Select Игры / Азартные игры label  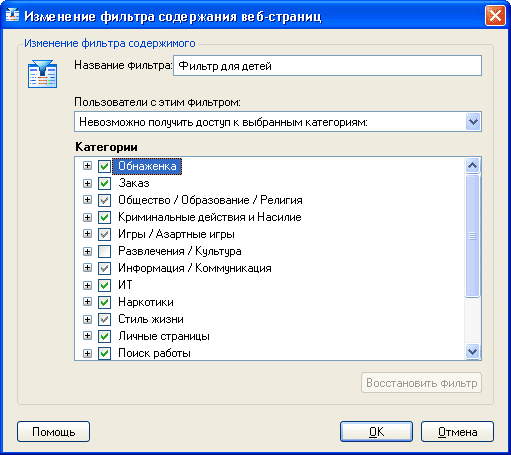pyautogui.click(x=176, y=234)
